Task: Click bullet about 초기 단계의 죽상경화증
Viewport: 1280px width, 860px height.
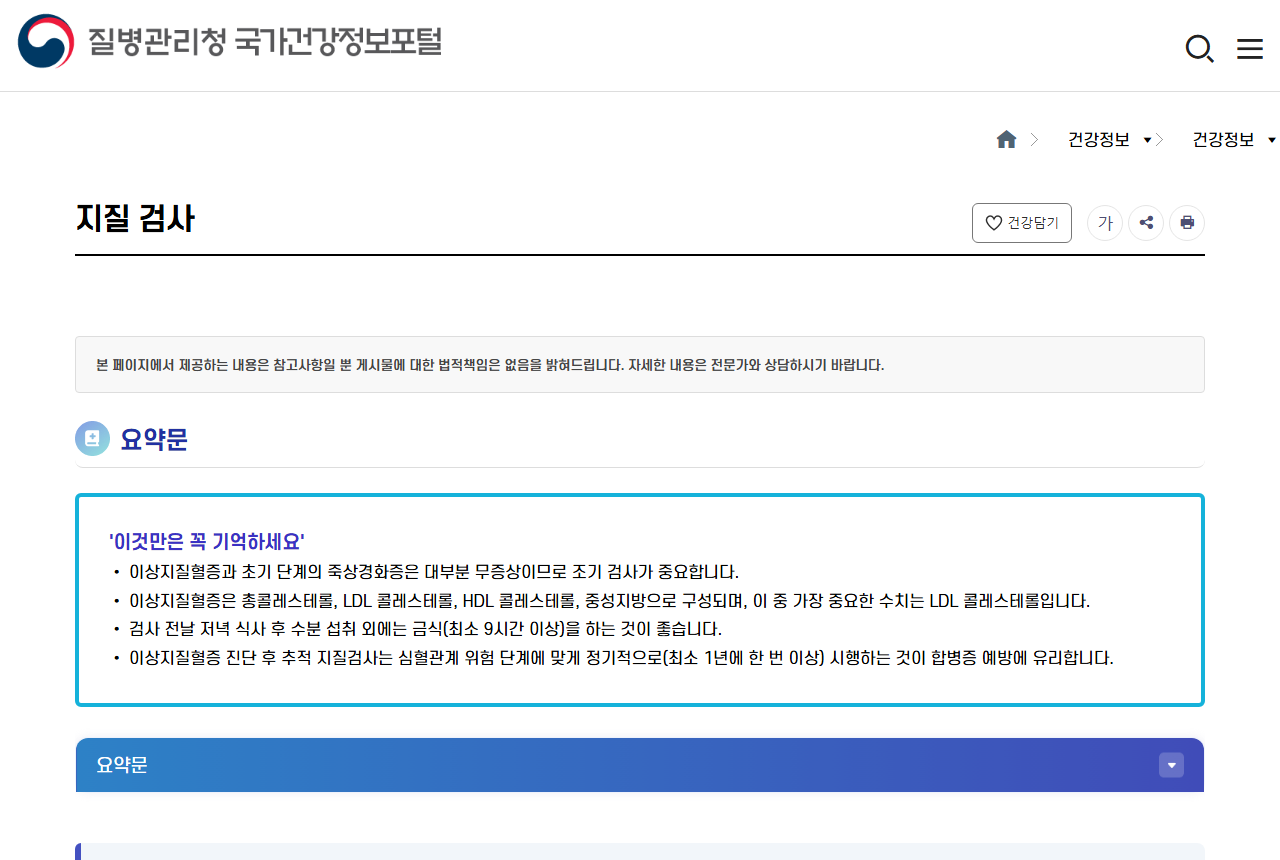Action: 434,572
